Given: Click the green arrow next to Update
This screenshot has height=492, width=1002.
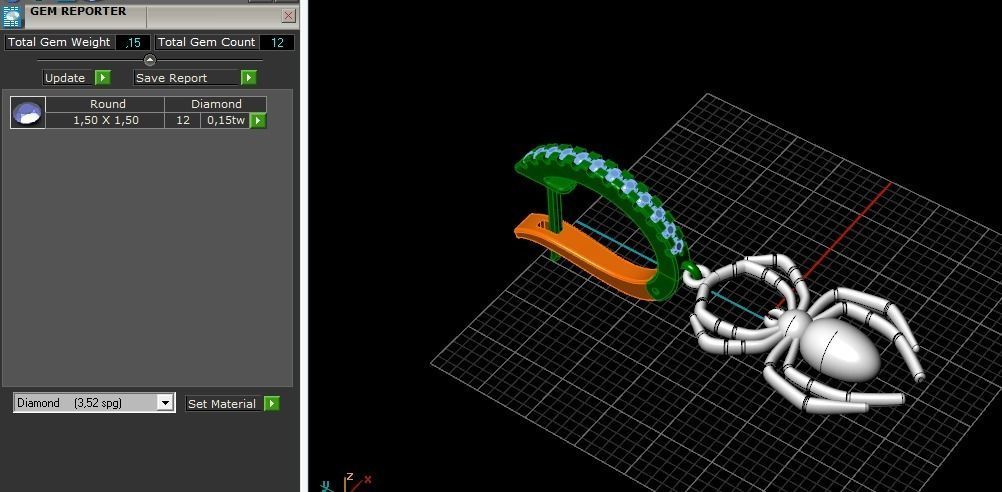Looking at the screenshot, I should [103, 78].
